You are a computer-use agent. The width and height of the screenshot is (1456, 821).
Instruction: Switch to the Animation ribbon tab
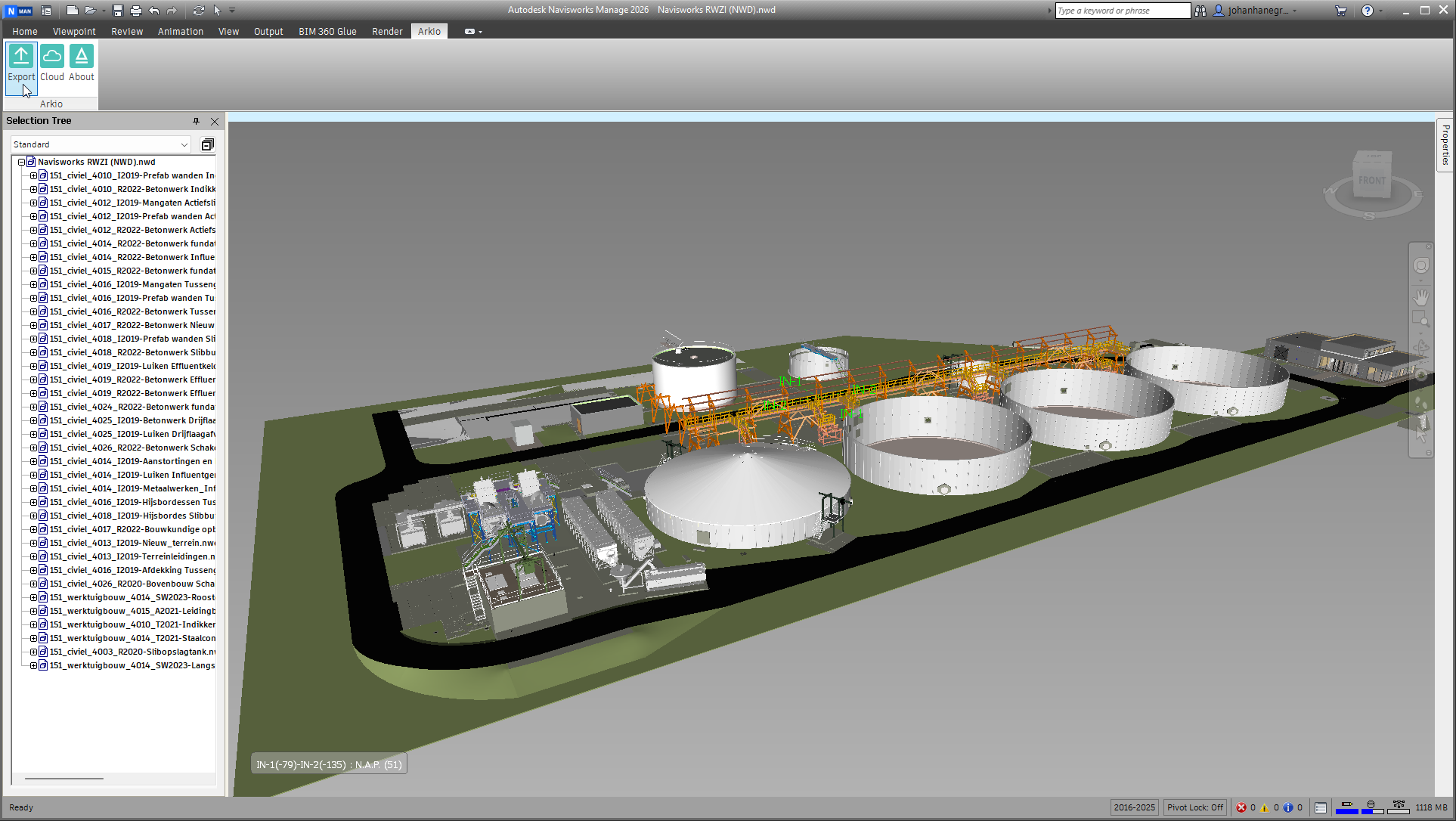(181, 32)
